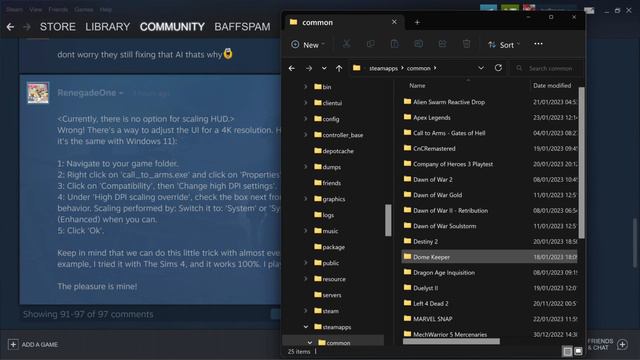Click the Cut icon in Explorer toolbar
640x360 pixels.
click(347, 44)
